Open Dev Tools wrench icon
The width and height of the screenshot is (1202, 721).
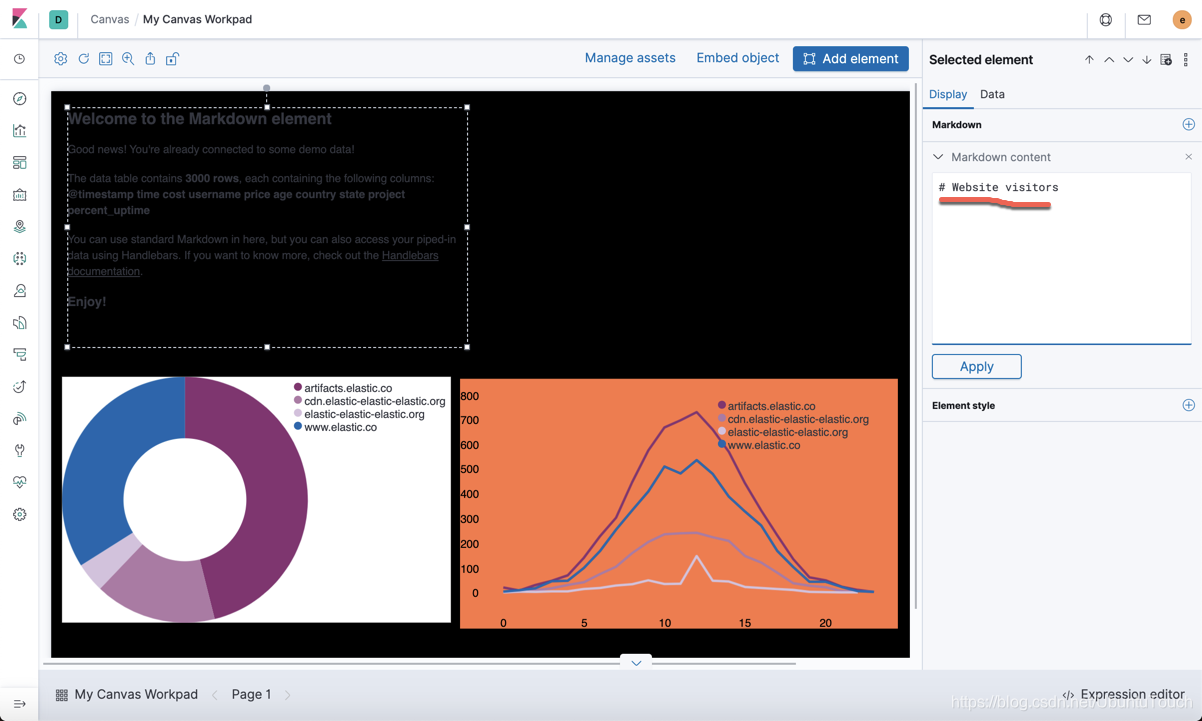[x=19, y=451]
